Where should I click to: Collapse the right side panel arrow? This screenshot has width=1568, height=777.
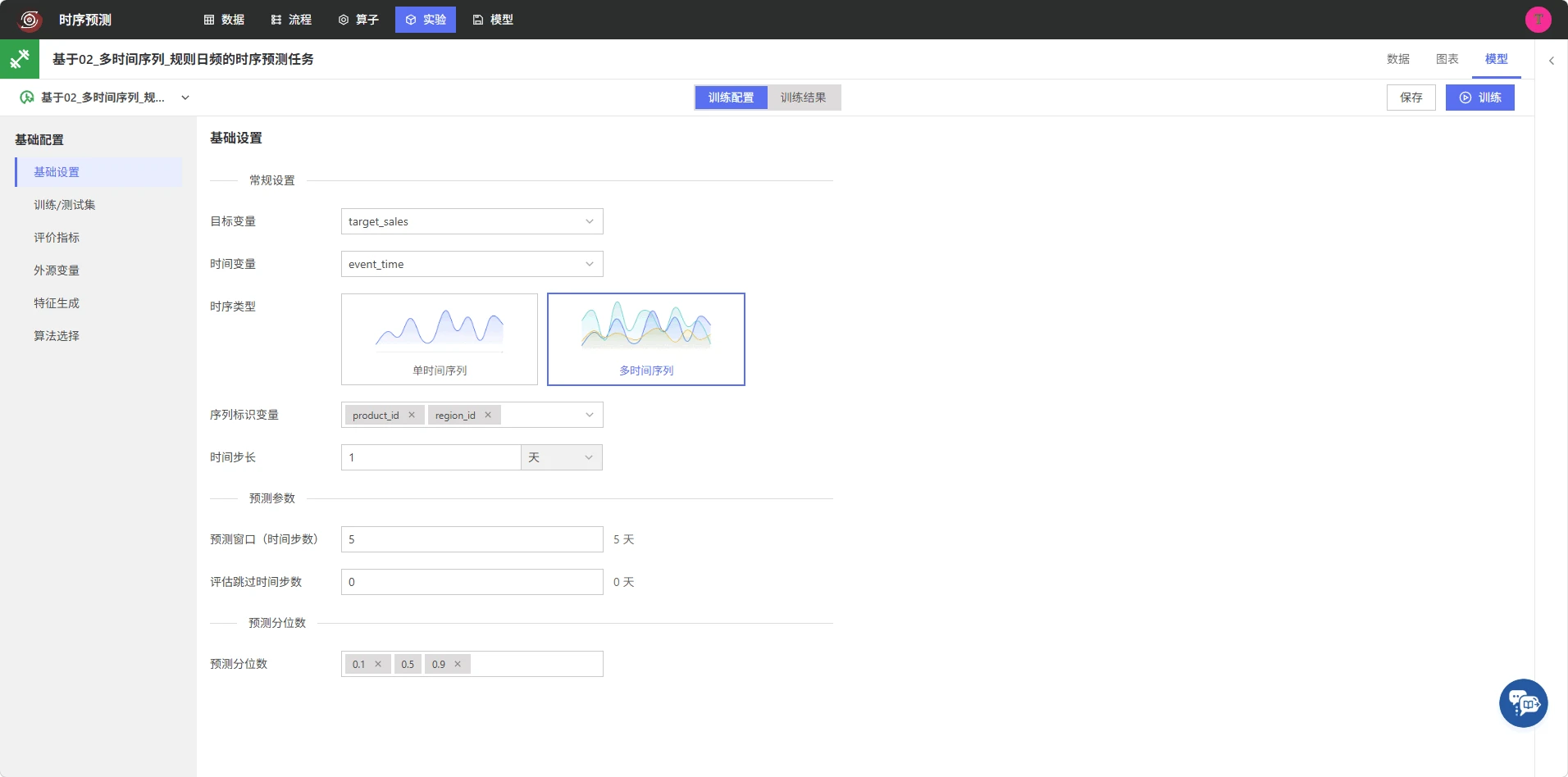(x=1552, y=61)
